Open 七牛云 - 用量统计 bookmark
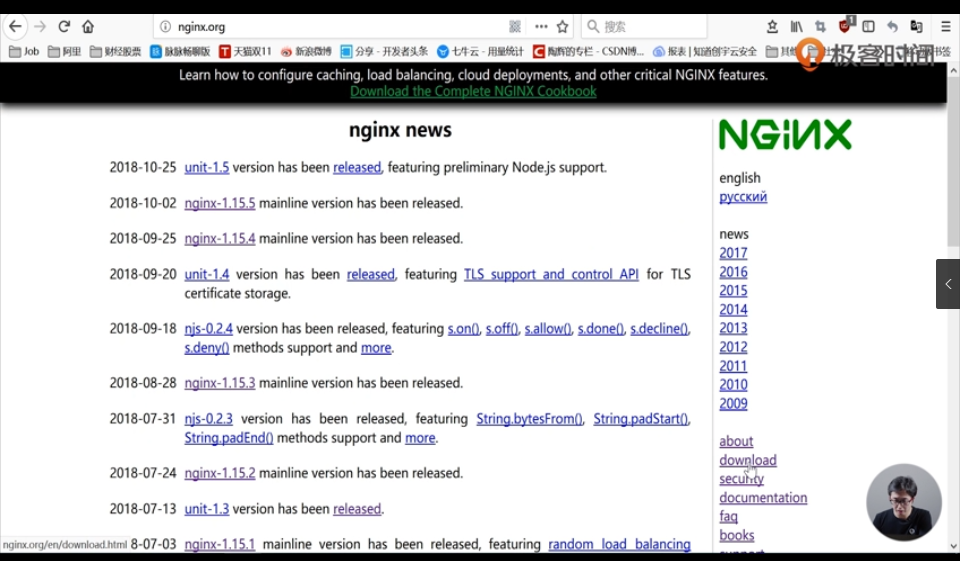 tap(481, 51)
